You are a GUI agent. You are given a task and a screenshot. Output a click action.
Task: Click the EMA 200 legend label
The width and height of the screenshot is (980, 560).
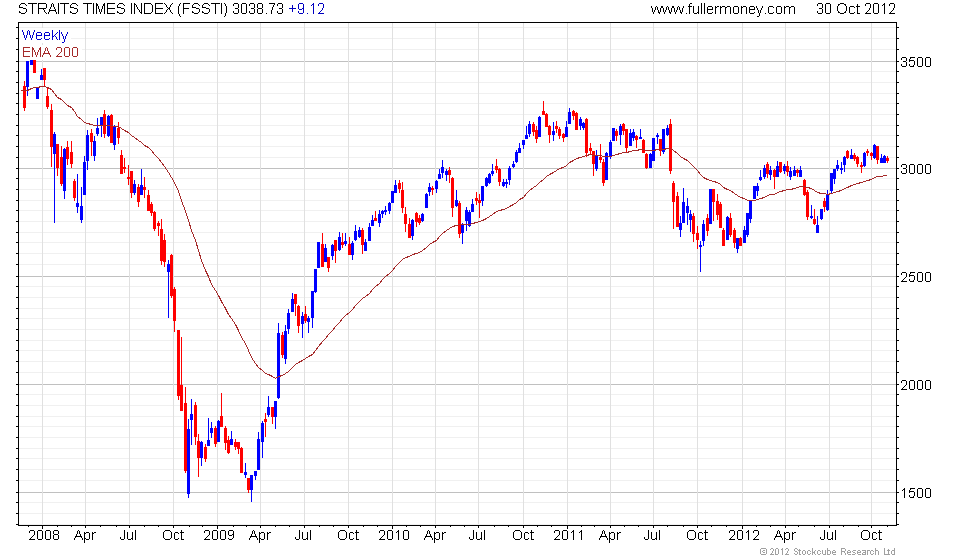click(x=50, y=52)
